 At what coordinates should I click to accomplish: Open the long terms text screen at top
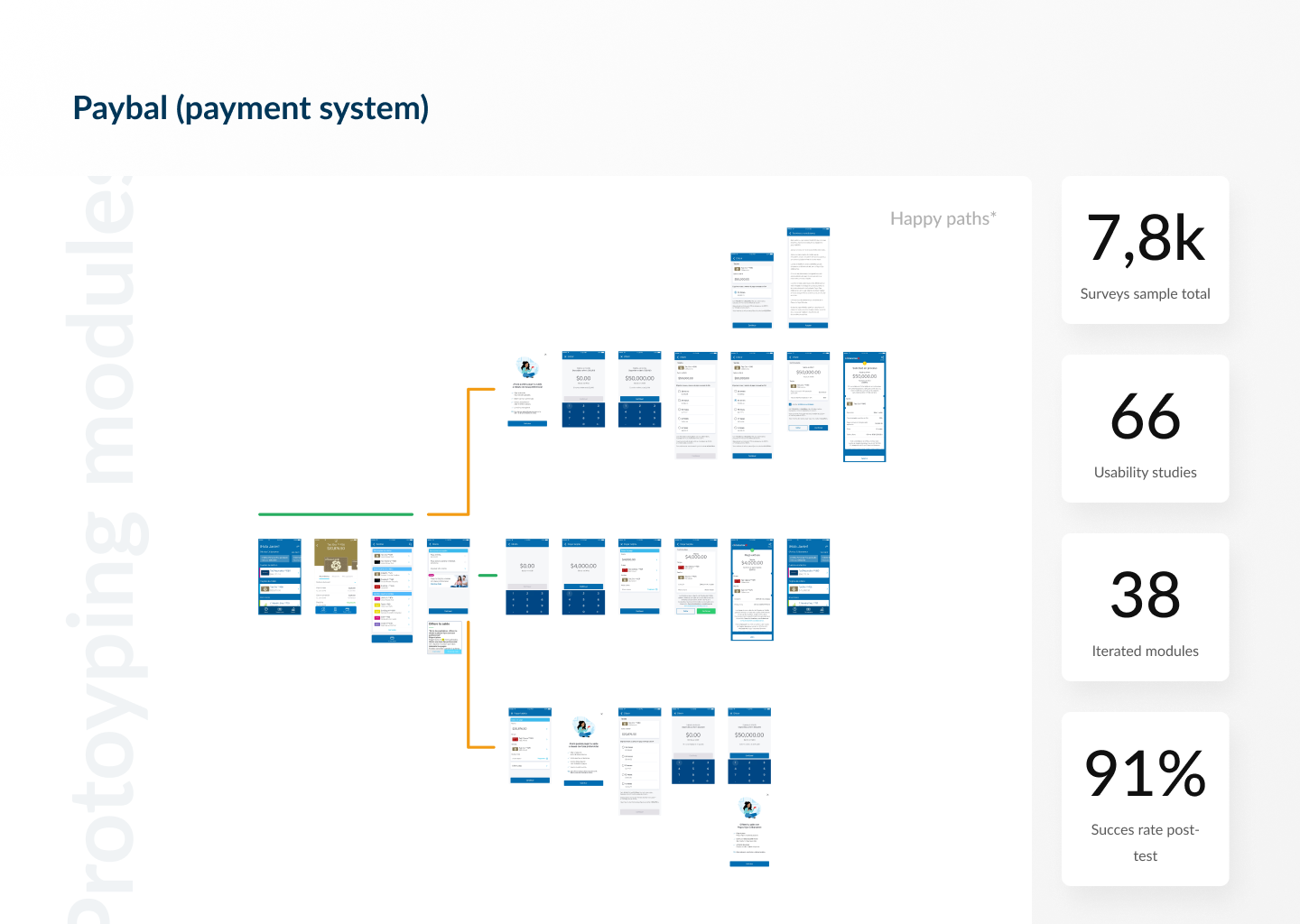pyautogui.click(x=808, y=278)
